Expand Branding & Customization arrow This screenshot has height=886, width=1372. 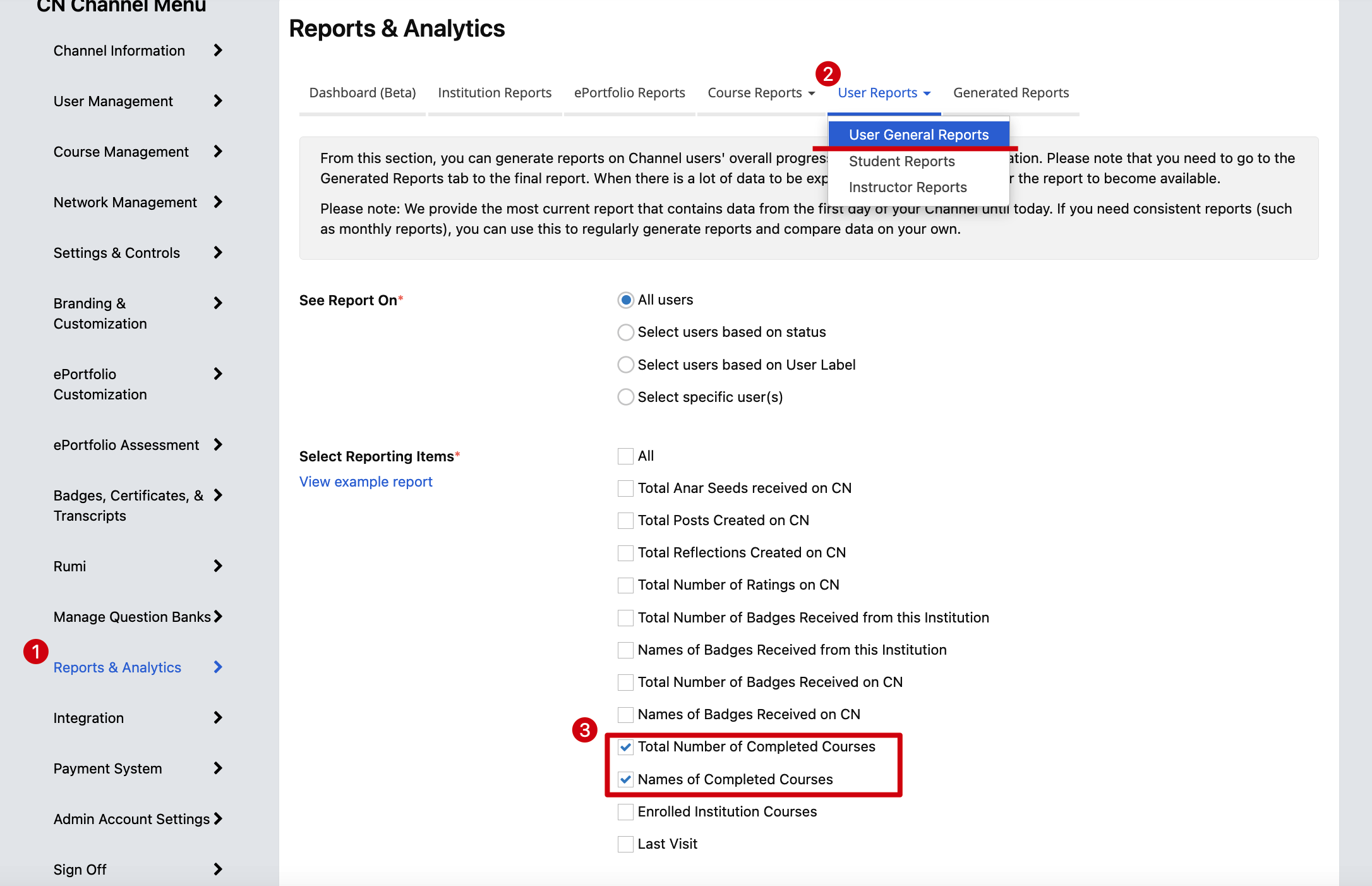pos(218,303)
